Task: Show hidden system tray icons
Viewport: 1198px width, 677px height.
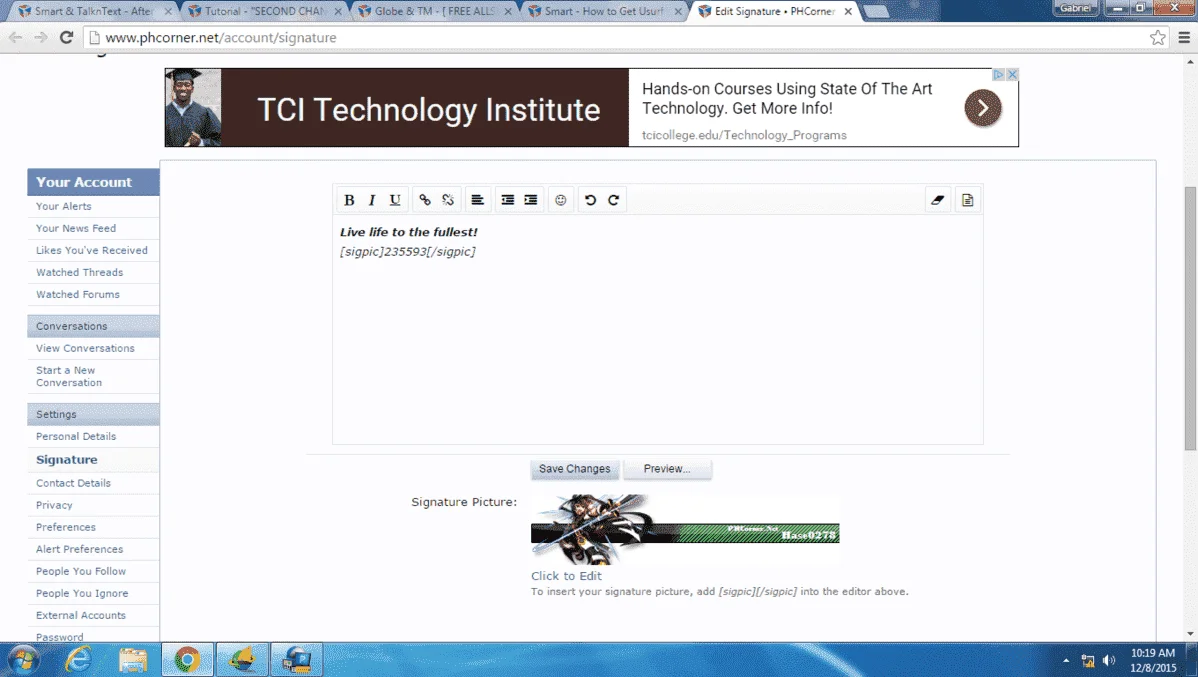Action: [x=1066, y=660]
